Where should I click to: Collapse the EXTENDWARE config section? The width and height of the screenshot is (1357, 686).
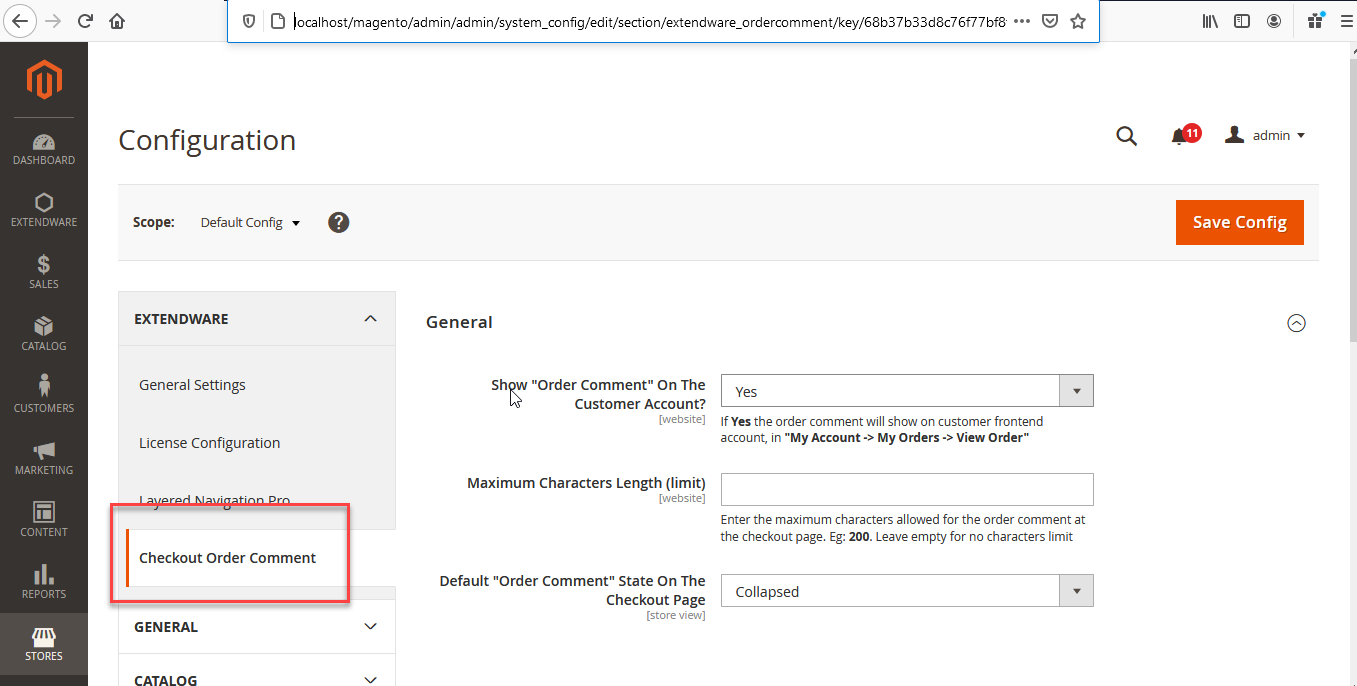pos(257,319)
